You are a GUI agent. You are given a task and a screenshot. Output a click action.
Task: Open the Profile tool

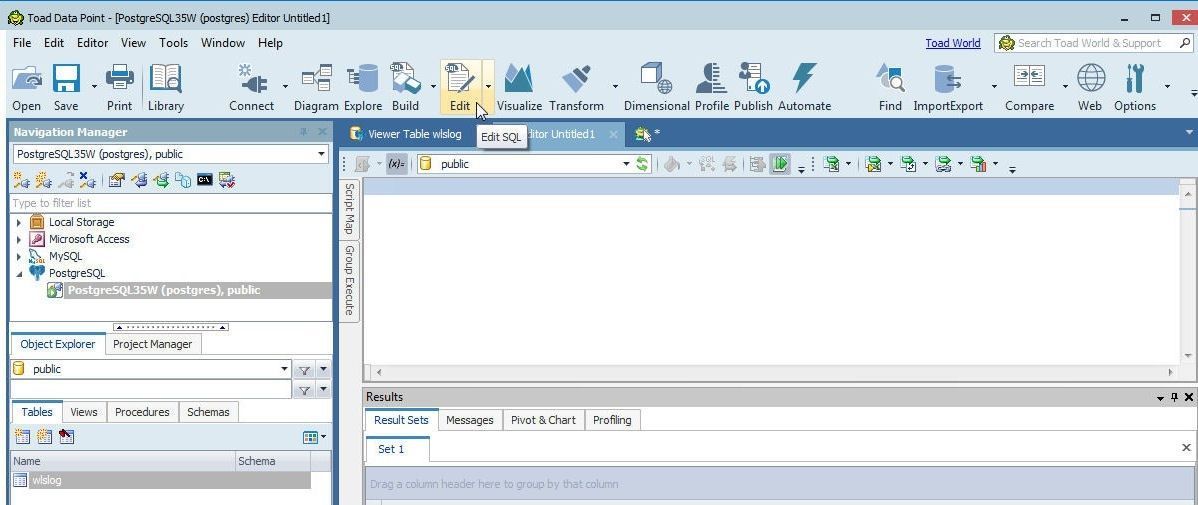[711, 79]
